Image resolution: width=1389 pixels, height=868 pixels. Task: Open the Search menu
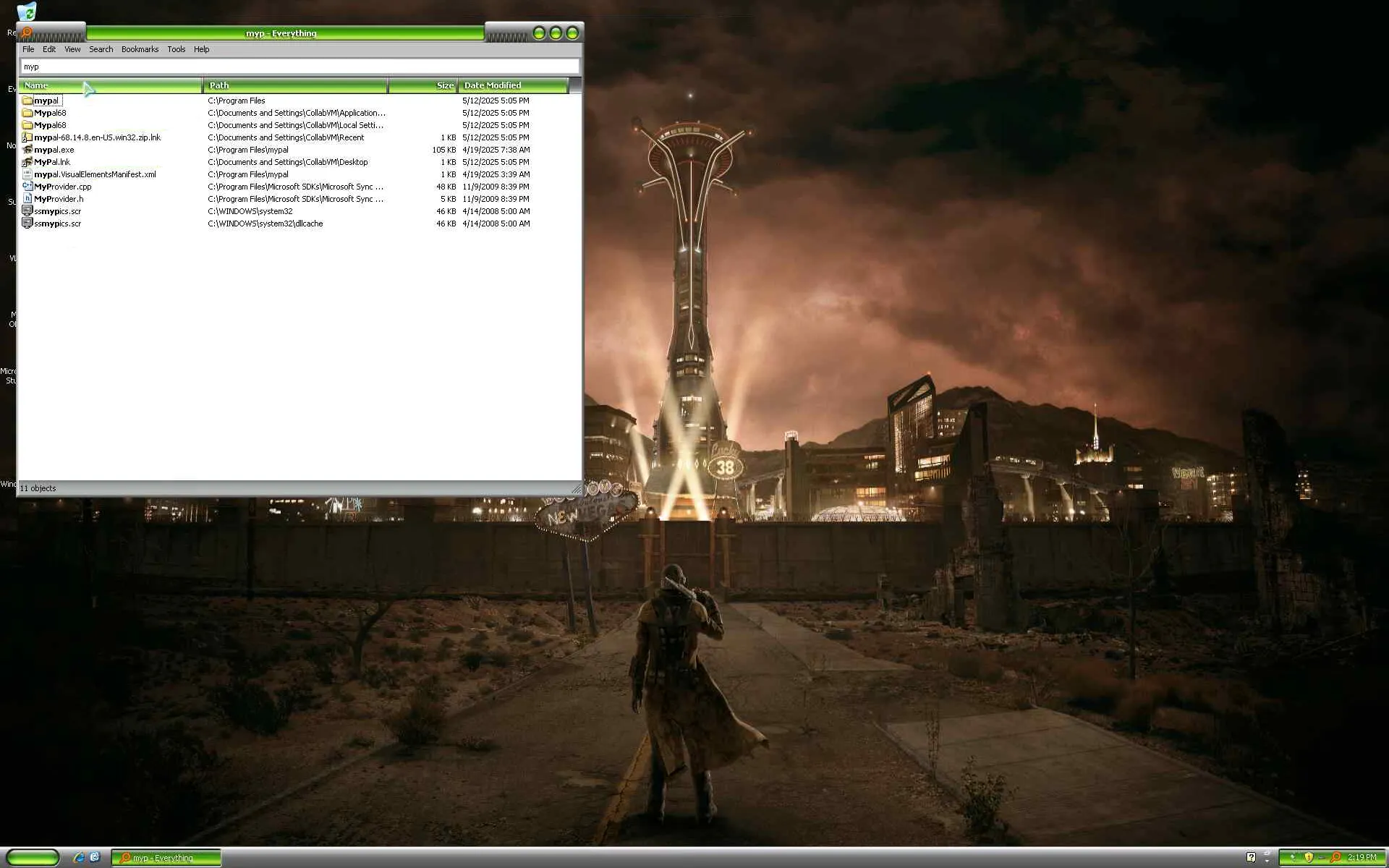pyautogui.click(x=101, y=49)
